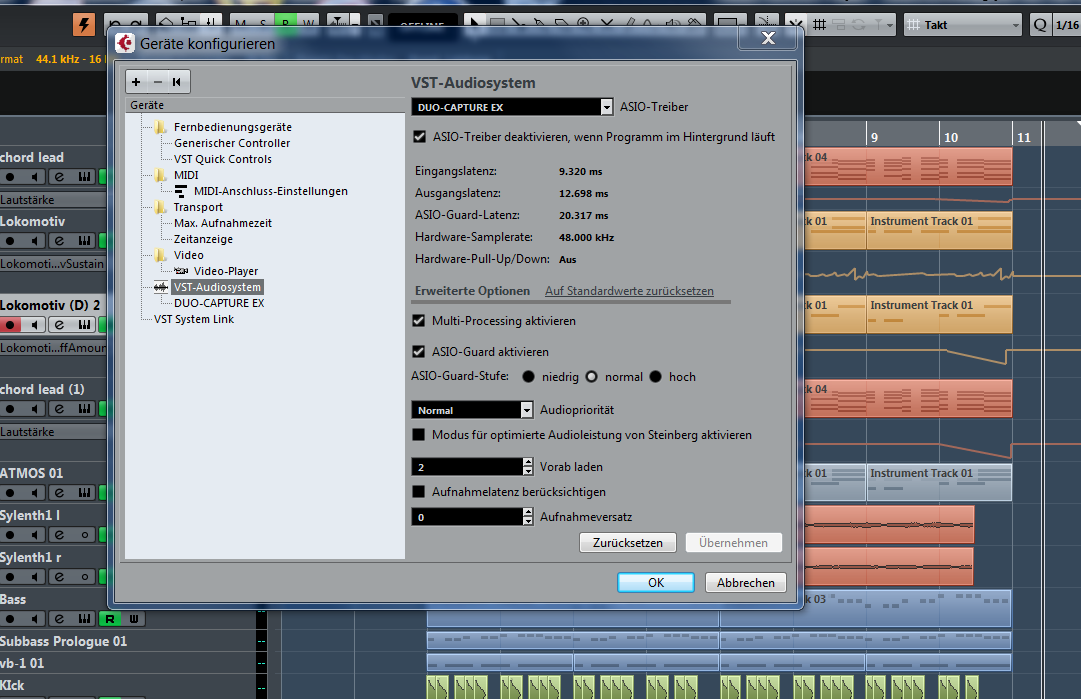
Task: Toggle ASIO-Guard aktivieren checkbox
Action: coord(418,352)
